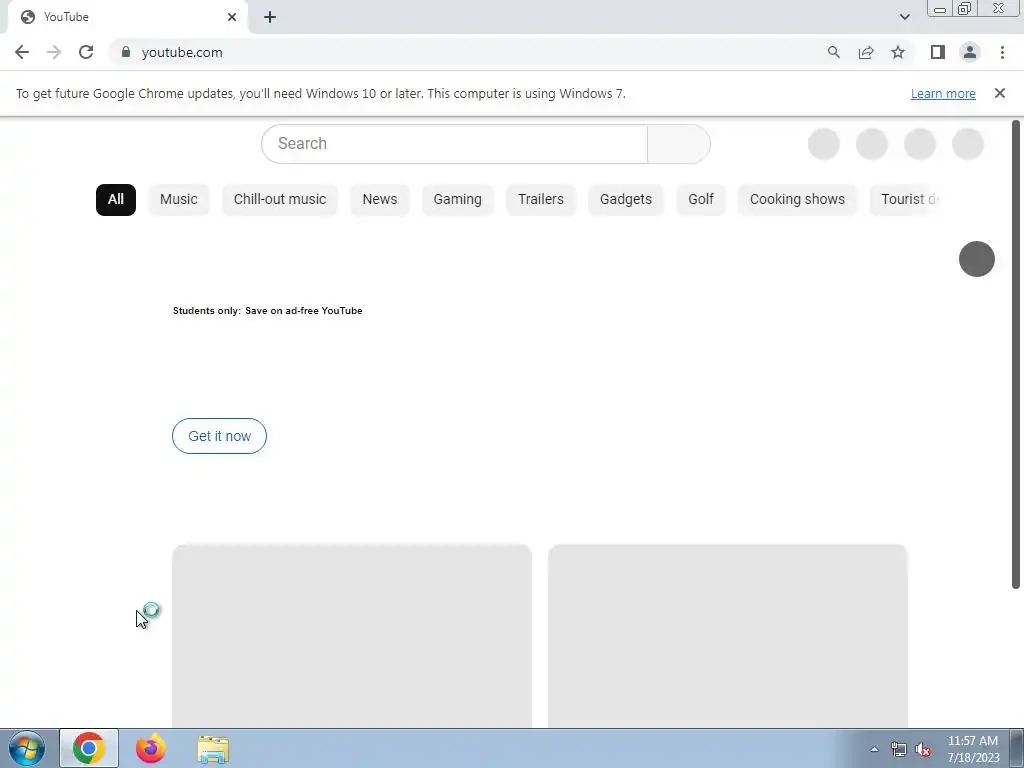This screenshot has height=768, width=1024.
Task: Click the network tray icon
Action: 899,750
